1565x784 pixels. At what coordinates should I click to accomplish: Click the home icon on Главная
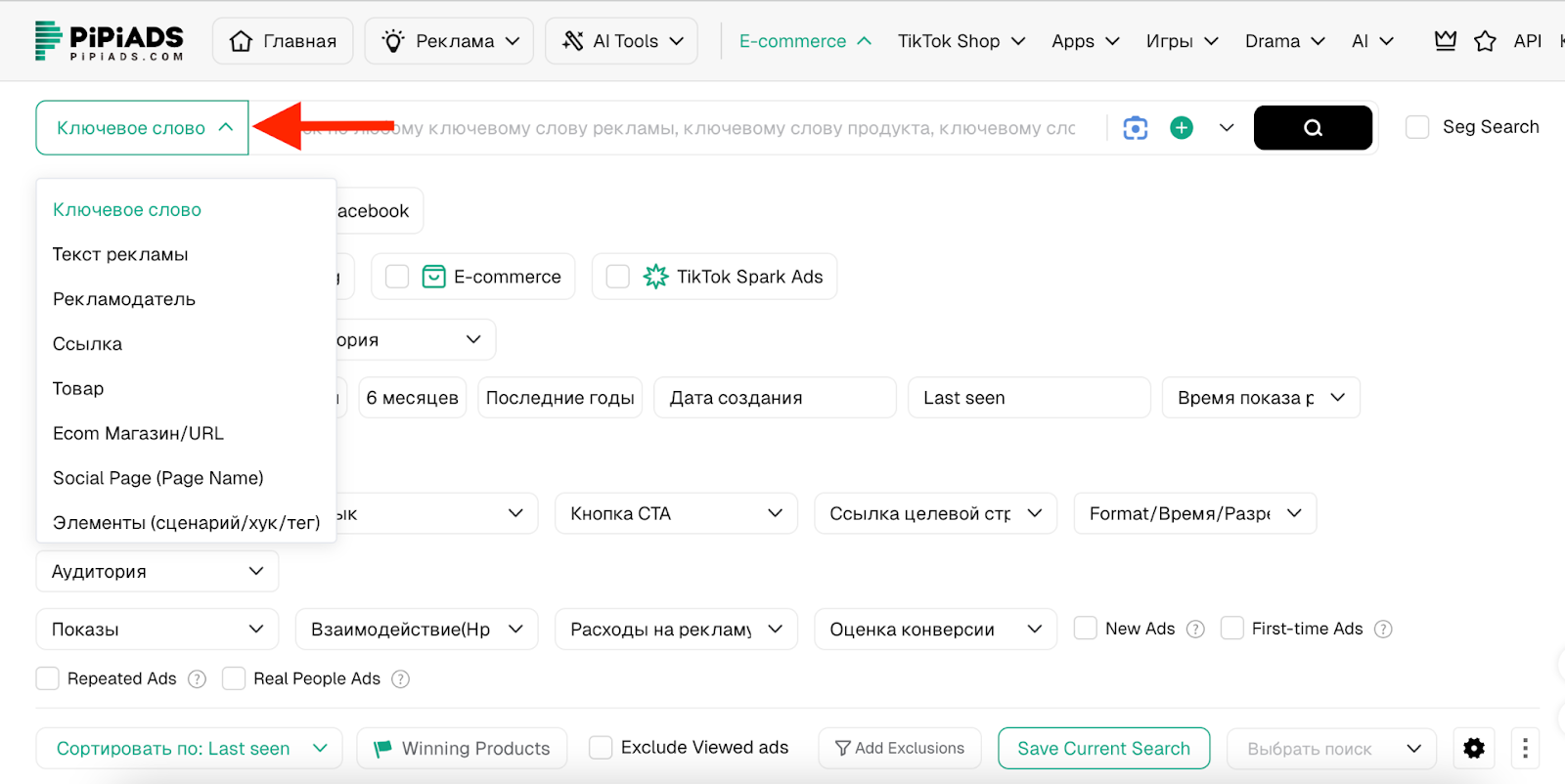[241, 41]
